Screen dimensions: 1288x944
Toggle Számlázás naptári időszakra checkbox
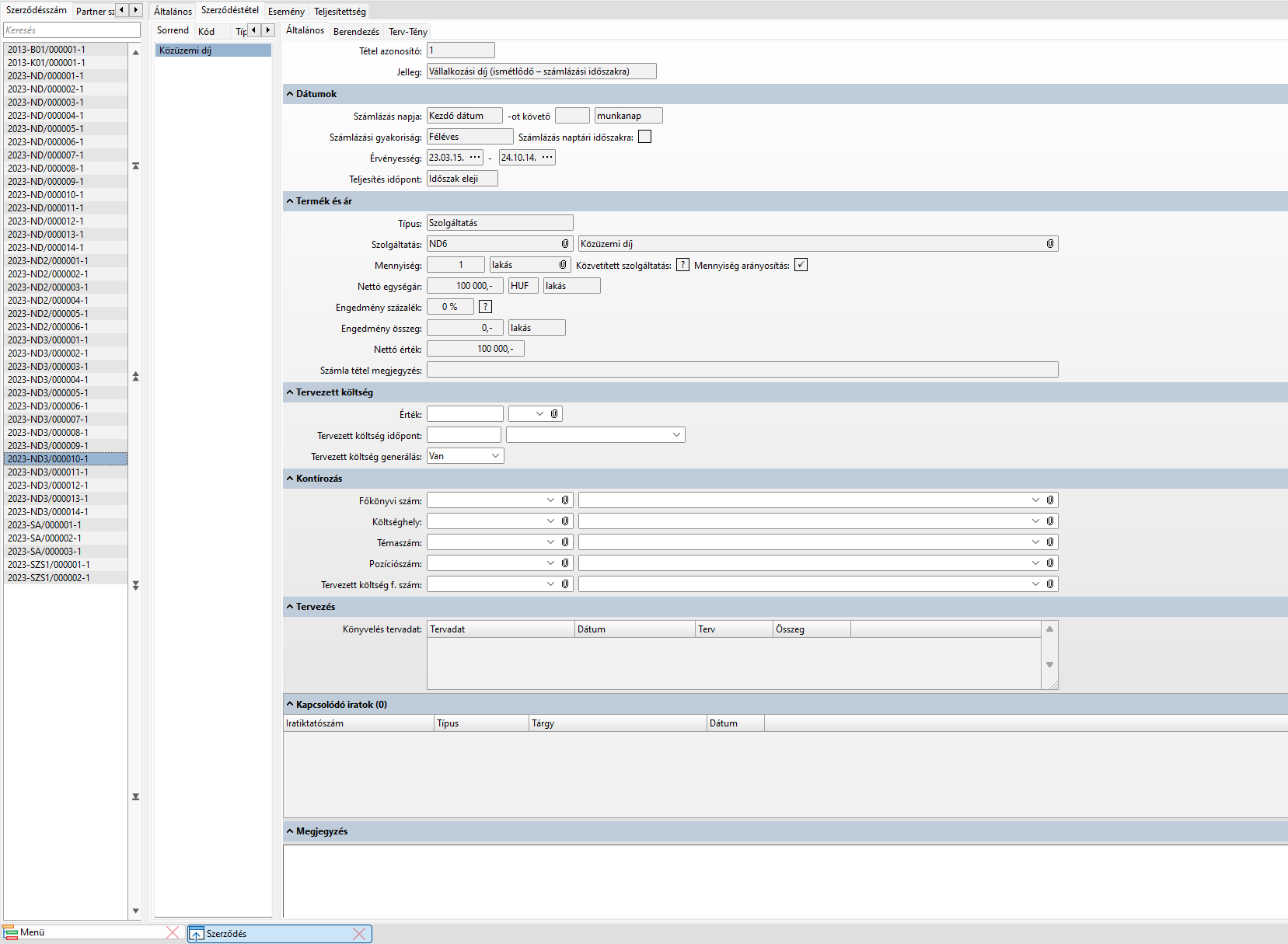coord(644,137)
